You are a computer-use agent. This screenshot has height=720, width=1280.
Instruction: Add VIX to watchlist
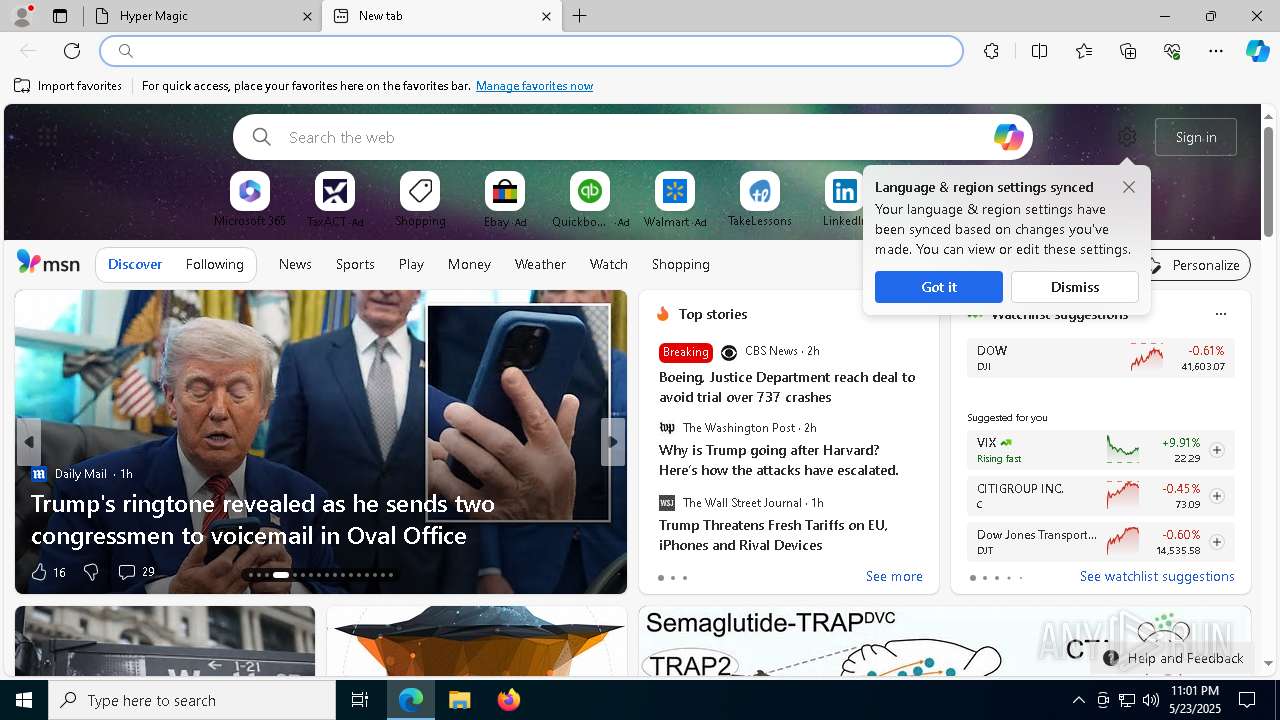[1217, 450]
